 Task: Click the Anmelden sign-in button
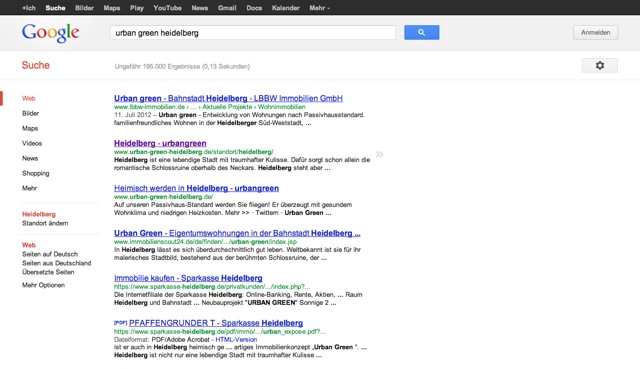coord(596,32)
